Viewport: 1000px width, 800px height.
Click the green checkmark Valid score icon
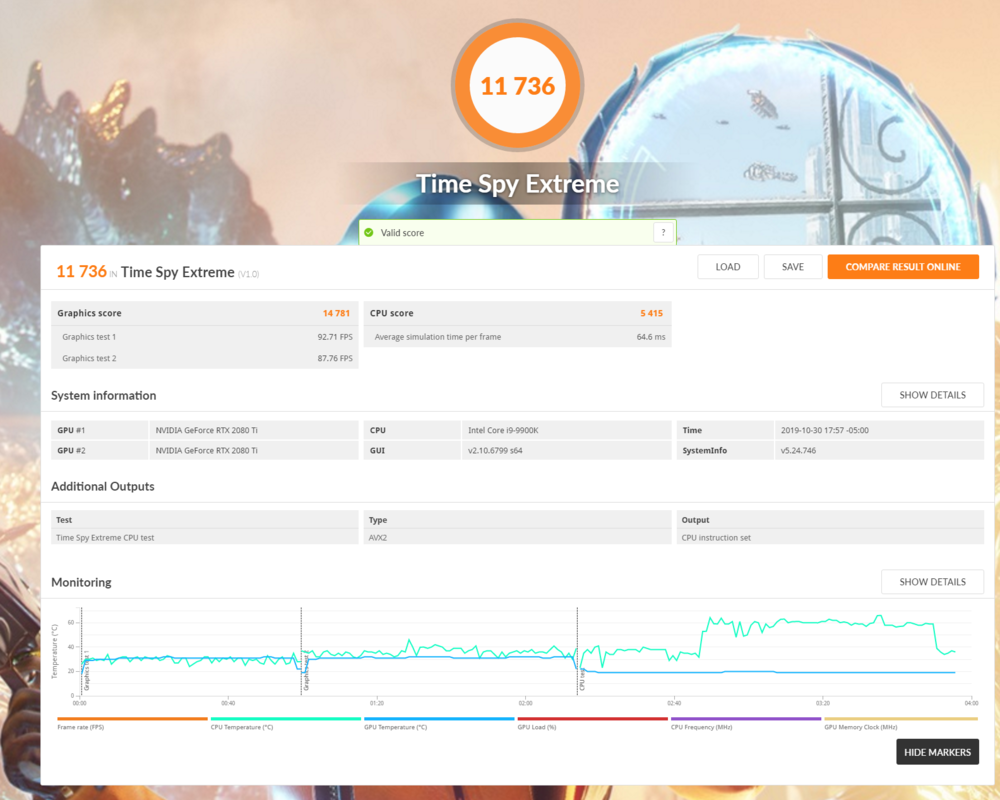point(369,233)
